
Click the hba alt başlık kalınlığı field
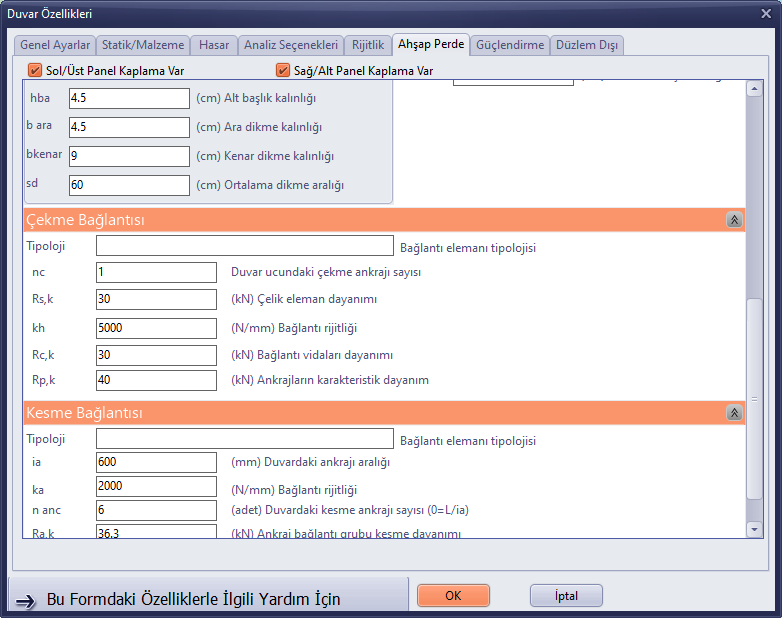[x=129, y=98]
